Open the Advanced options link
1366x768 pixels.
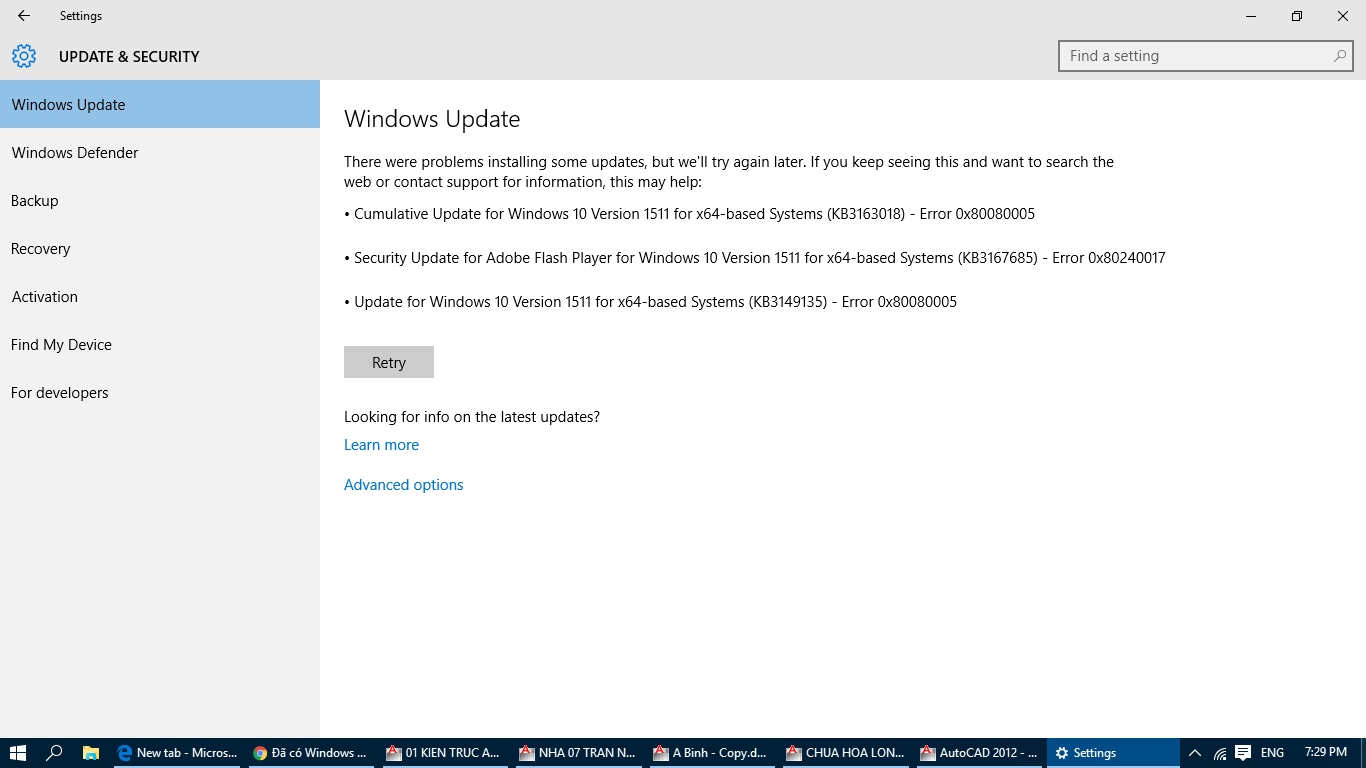click(404, 485)
